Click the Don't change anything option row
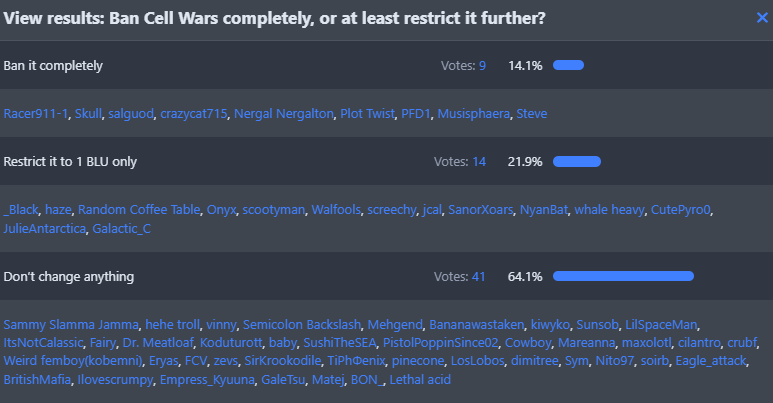The width and height of the screenshot is (773, 403). tap(69, 276)
